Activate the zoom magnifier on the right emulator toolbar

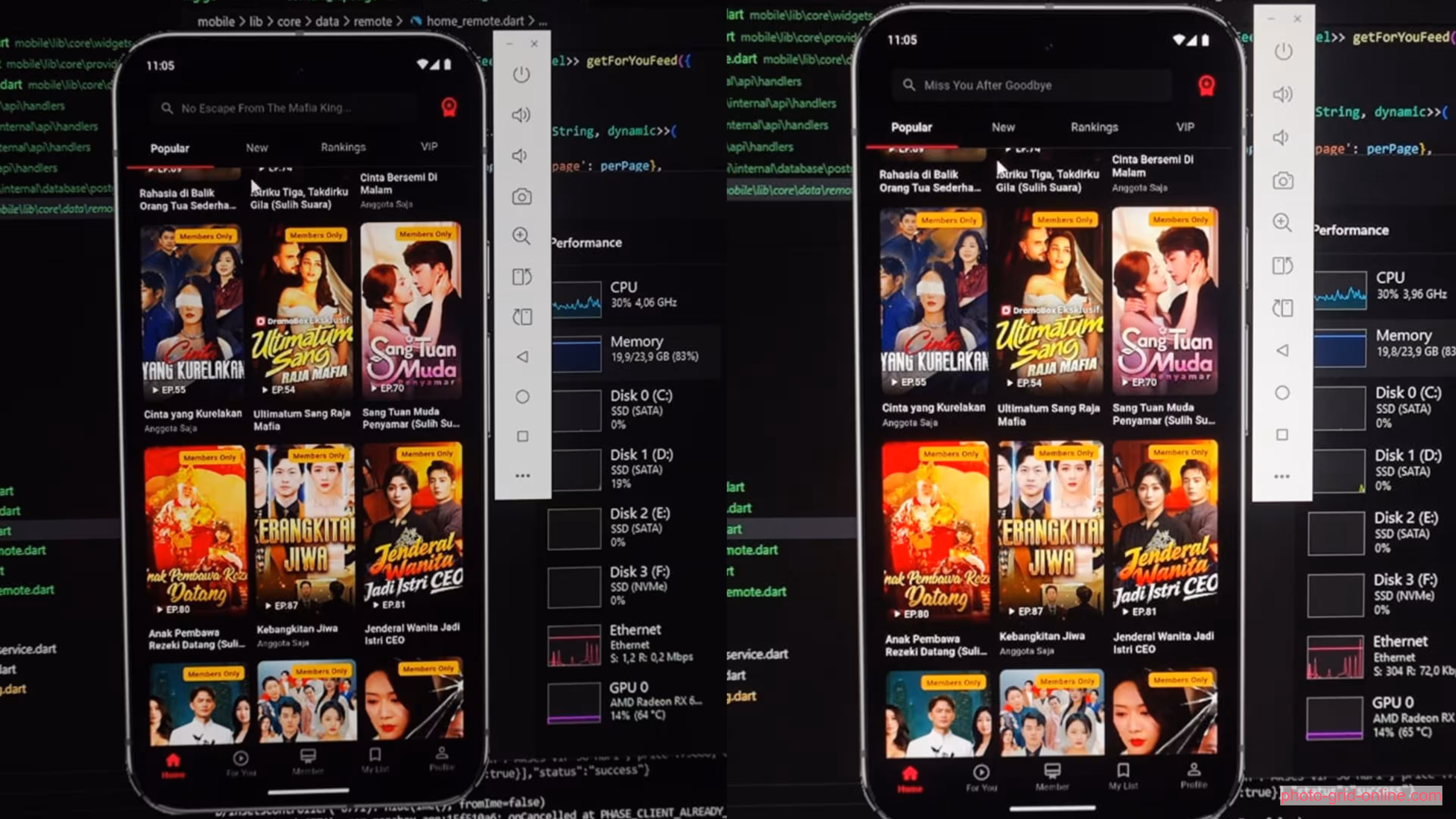1282,223
